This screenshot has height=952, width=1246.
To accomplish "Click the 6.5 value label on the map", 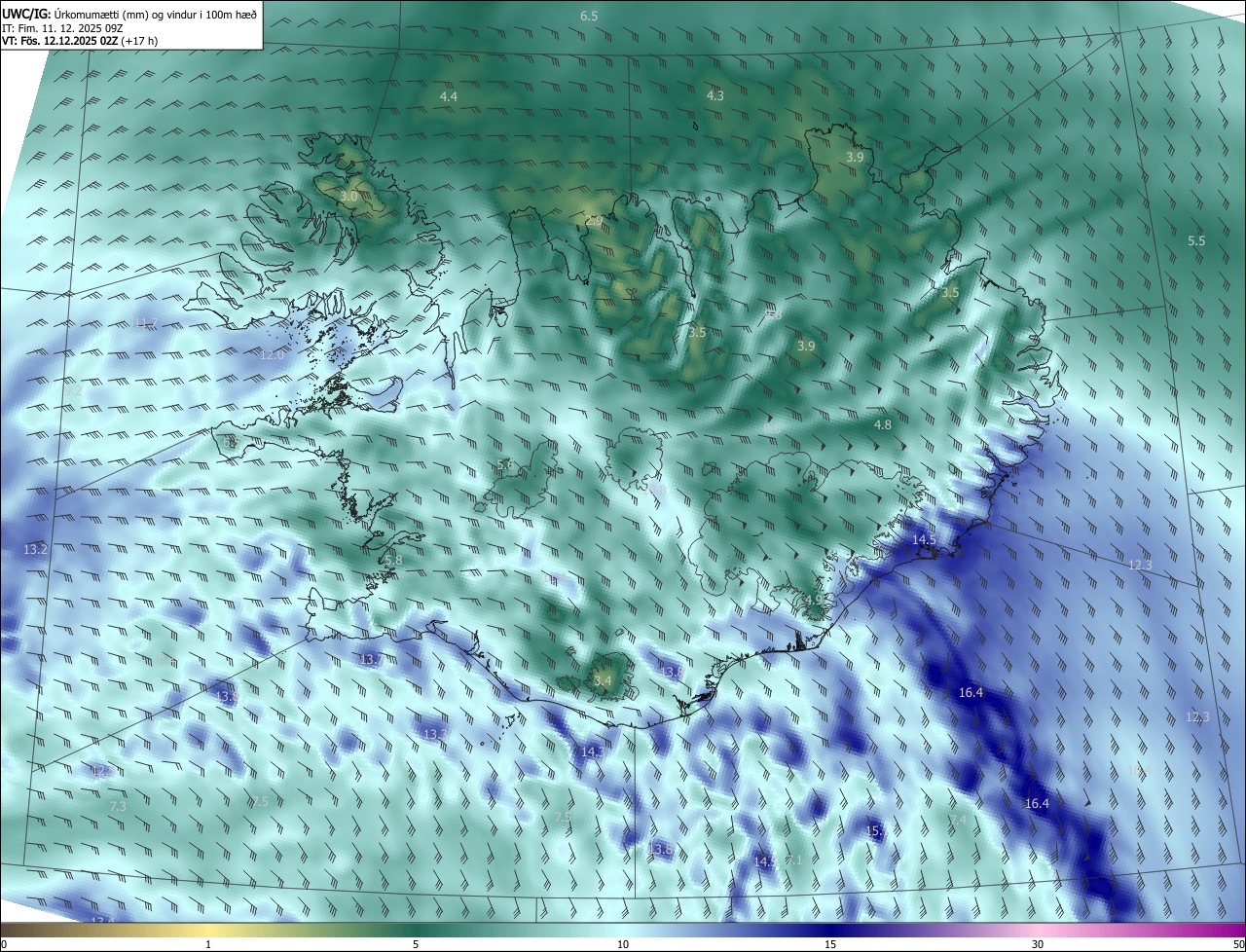I will (589, 17).
